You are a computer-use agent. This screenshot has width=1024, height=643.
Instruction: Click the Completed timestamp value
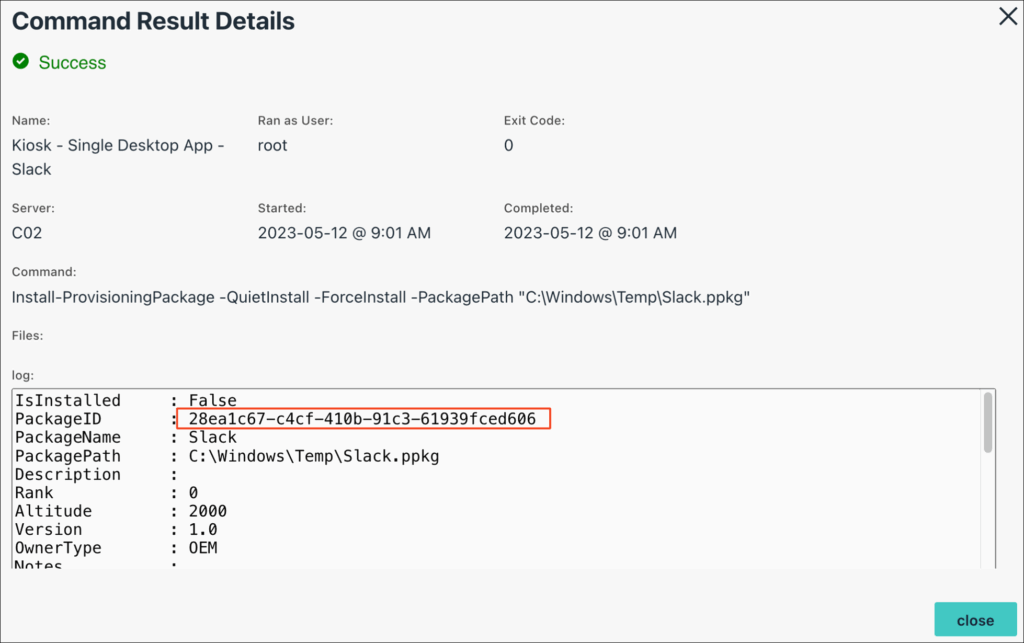(590, 233)
